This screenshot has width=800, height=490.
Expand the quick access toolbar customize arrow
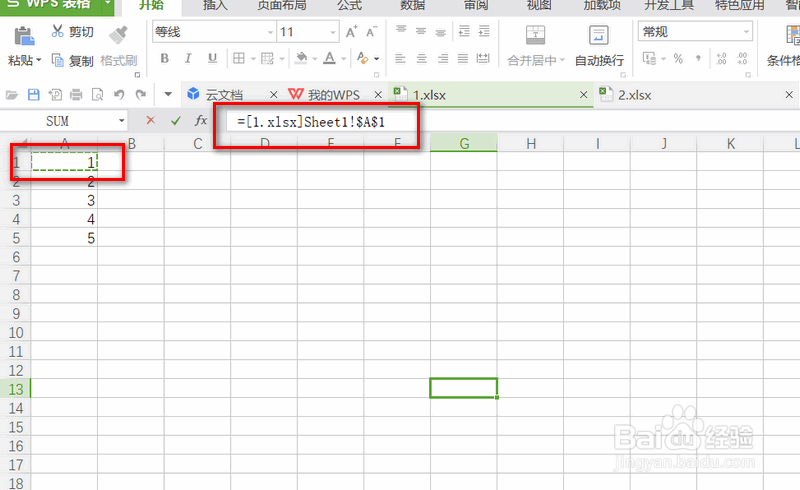coord(168,94)
